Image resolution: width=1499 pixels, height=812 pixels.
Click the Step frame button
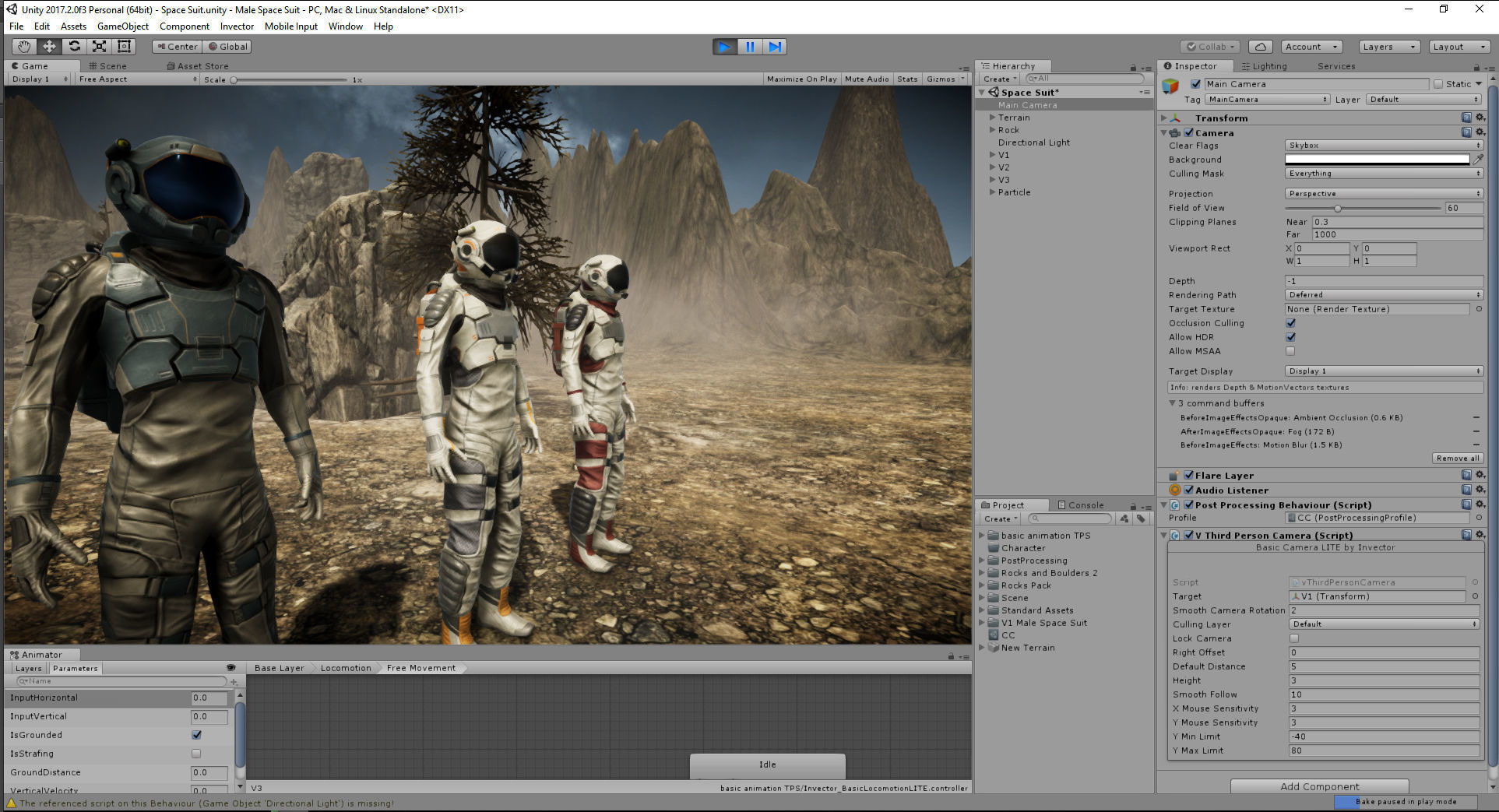[x=774, y=47]
